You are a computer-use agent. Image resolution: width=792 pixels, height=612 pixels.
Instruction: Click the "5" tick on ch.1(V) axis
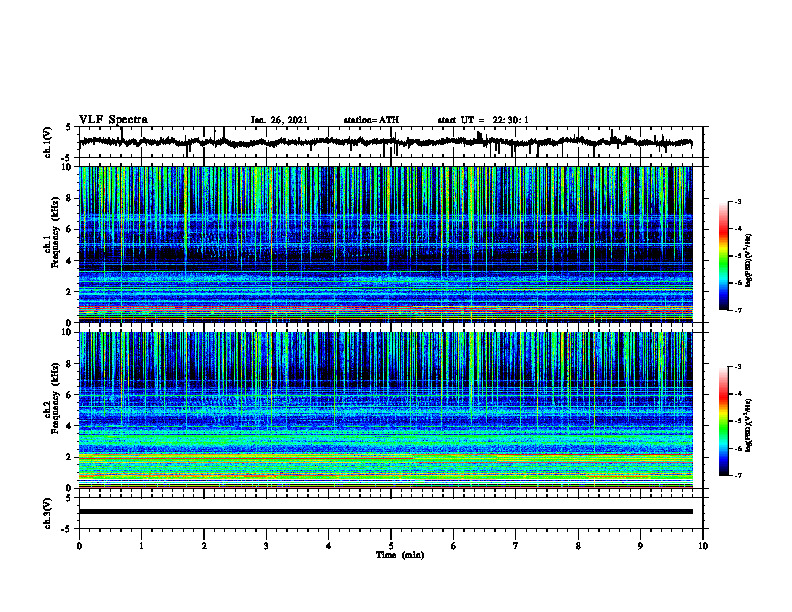pos(69,128)
